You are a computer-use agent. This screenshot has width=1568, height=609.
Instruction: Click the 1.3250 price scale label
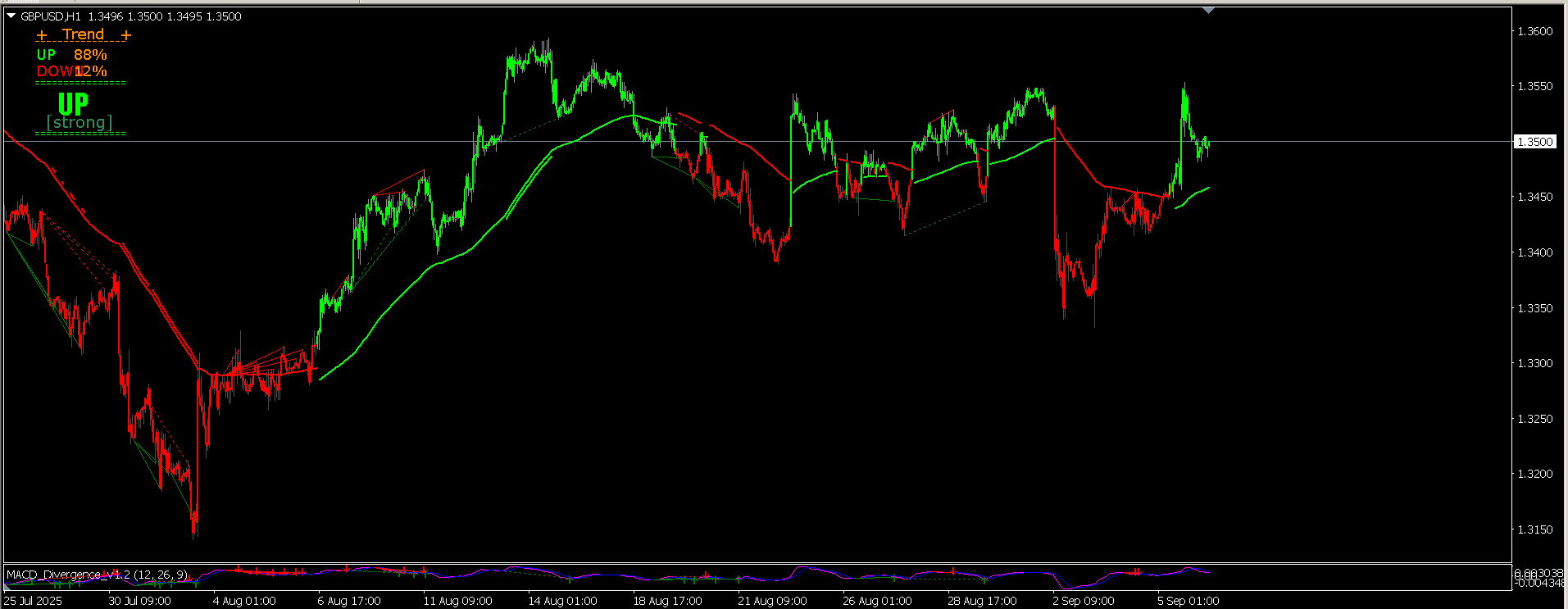(x=1535, y=419)
